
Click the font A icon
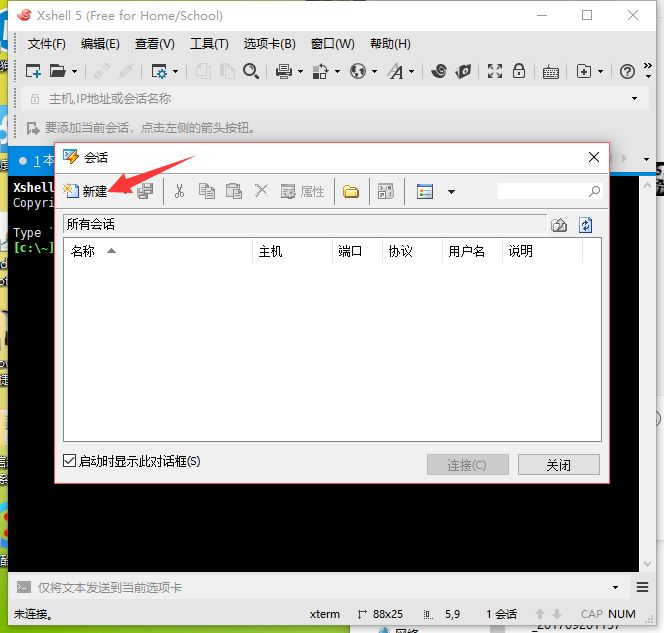point(396,71)
